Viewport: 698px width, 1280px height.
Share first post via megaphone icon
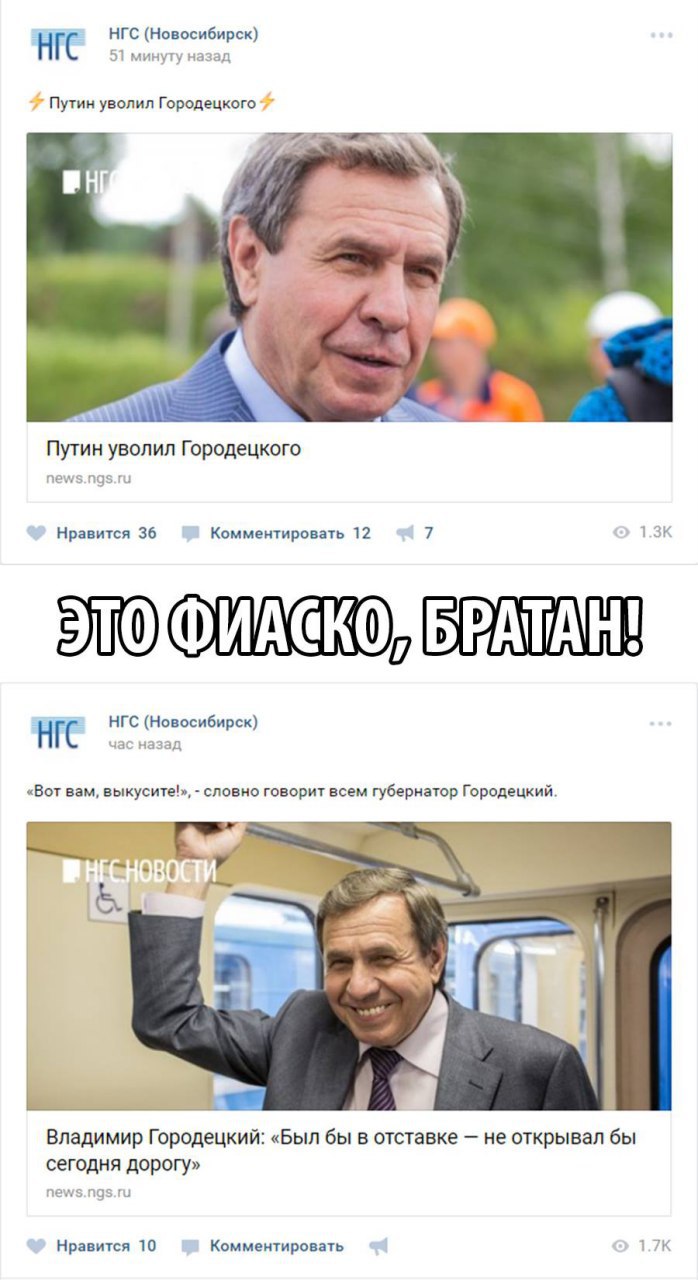pos(404,533)
